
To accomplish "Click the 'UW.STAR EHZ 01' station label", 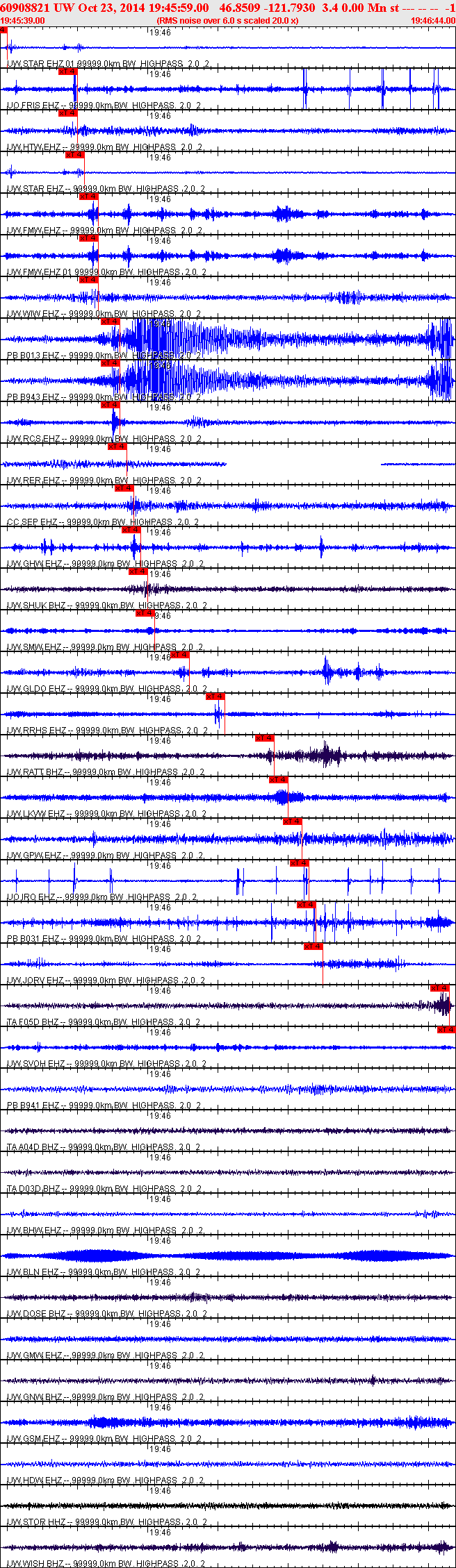I will pos(40,64).
